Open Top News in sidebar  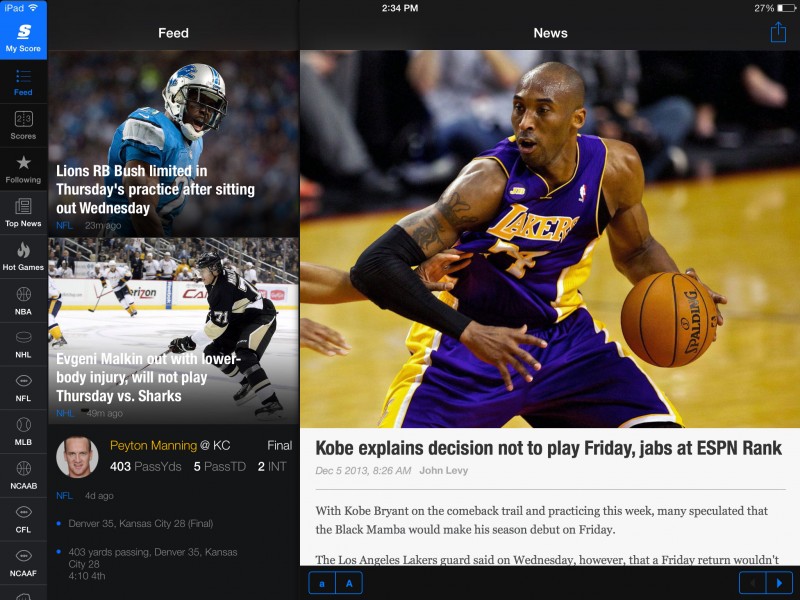point(23,213)
